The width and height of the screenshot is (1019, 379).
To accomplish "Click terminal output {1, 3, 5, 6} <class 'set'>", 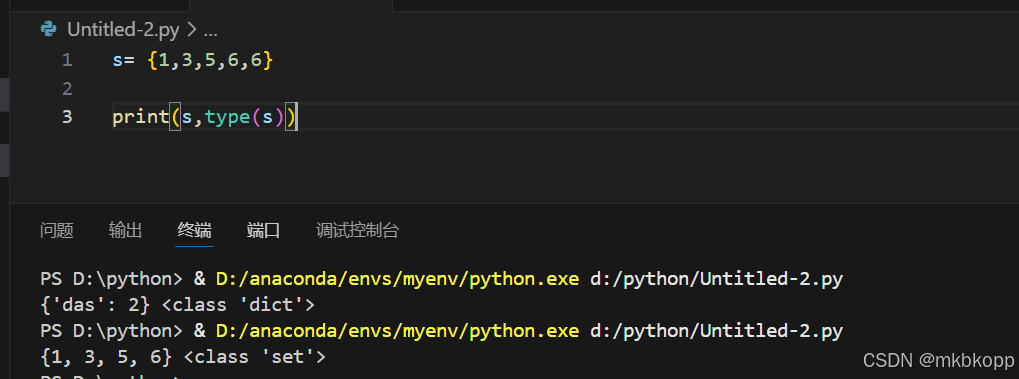I will 183,356.
